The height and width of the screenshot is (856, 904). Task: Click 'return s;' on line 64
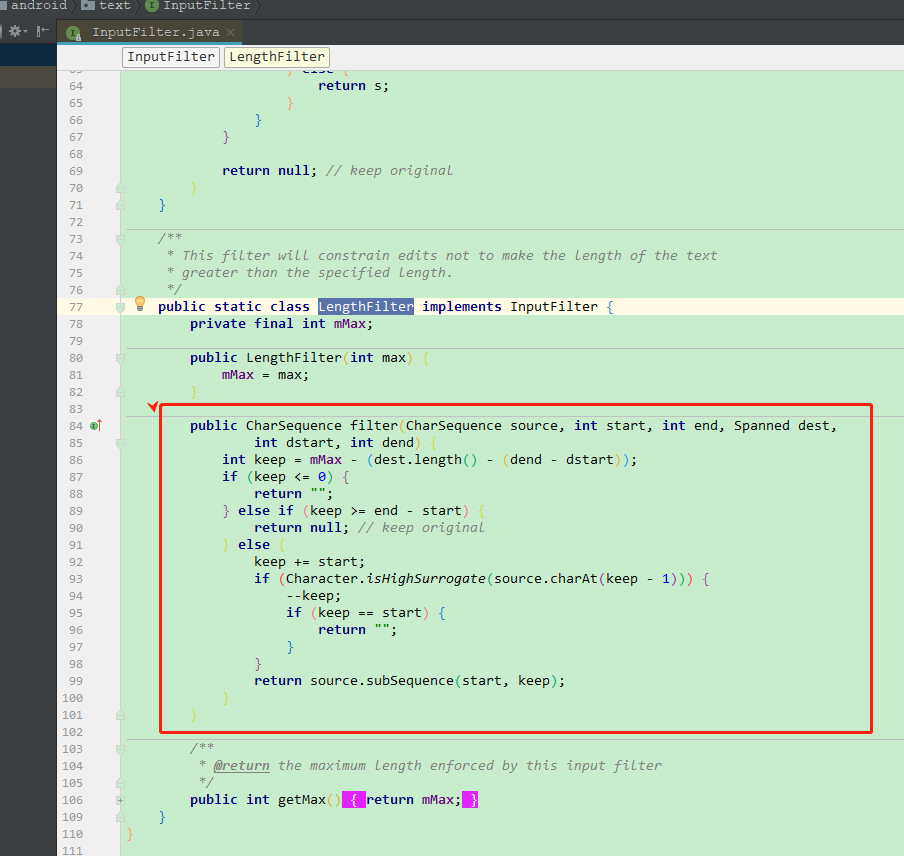tap(353, 86)
